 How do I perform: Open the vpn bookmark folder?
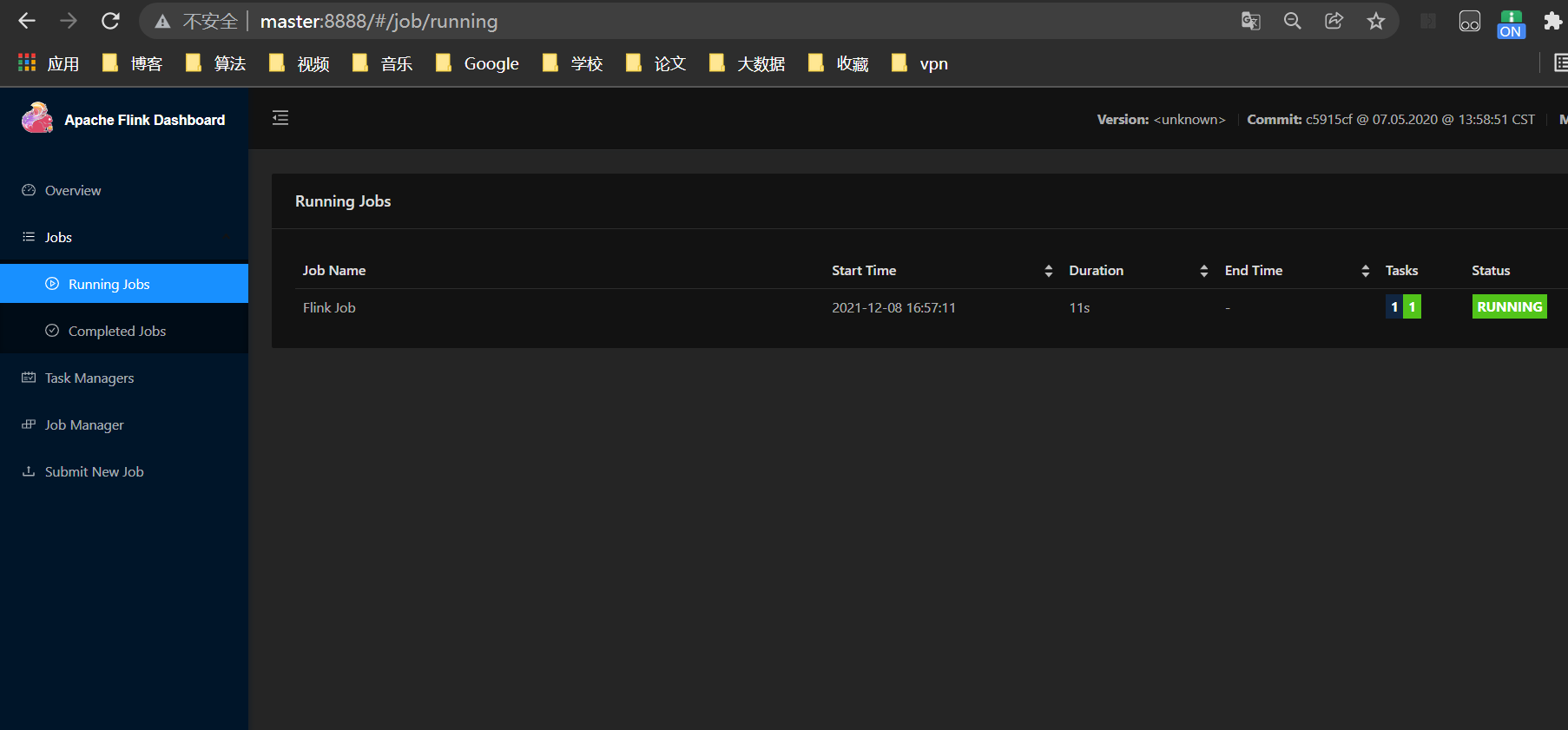pos(920,63)
